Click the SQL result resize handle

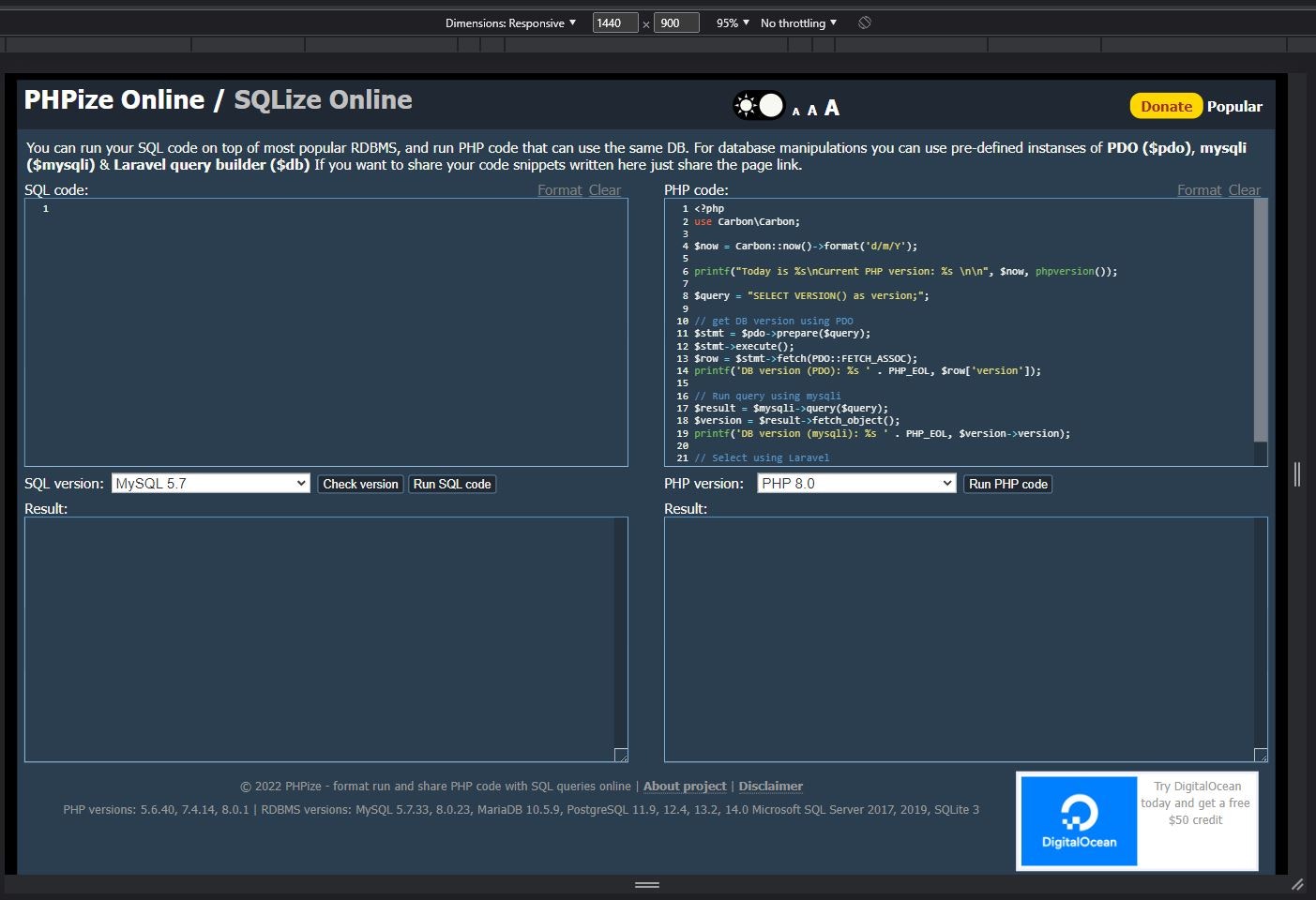(x=621, y=756)
